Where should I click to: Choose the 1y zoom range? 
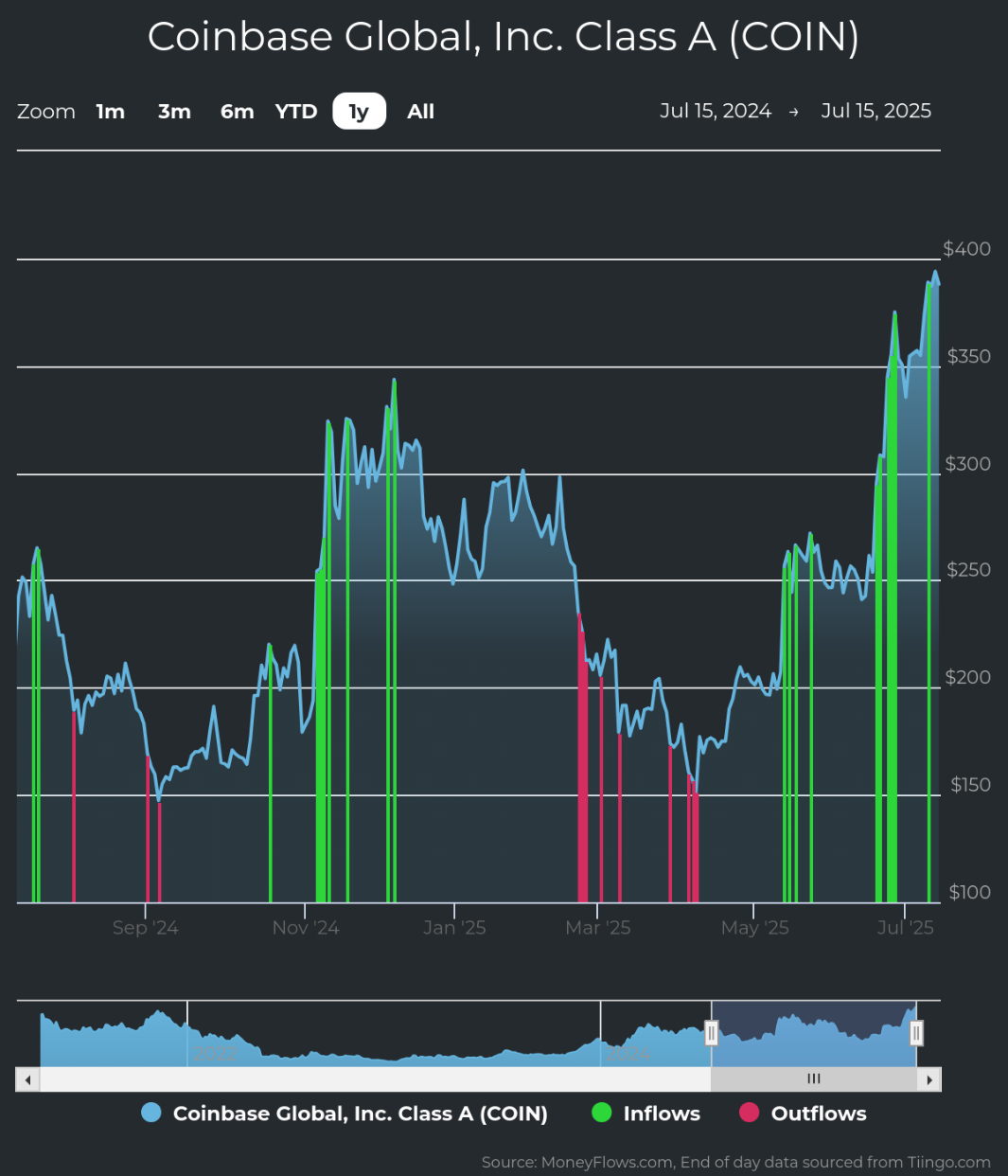(359, 112)
